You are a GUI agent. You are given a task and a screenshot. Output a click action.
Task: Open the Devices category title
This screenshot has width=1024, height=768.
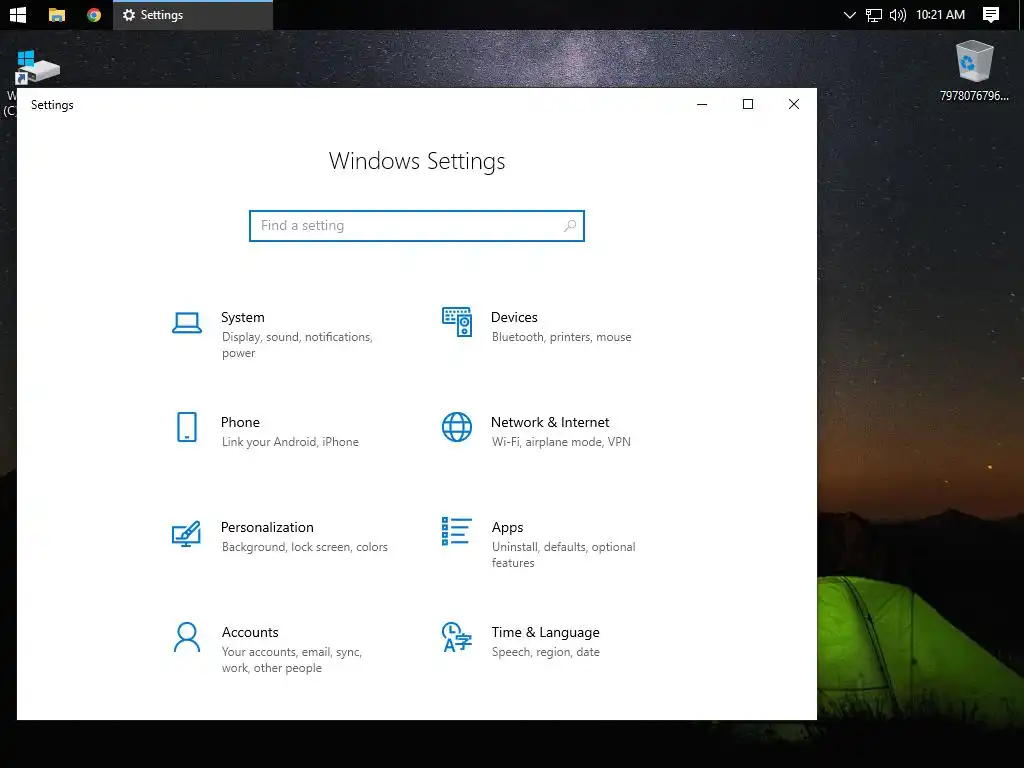(514, 317)
